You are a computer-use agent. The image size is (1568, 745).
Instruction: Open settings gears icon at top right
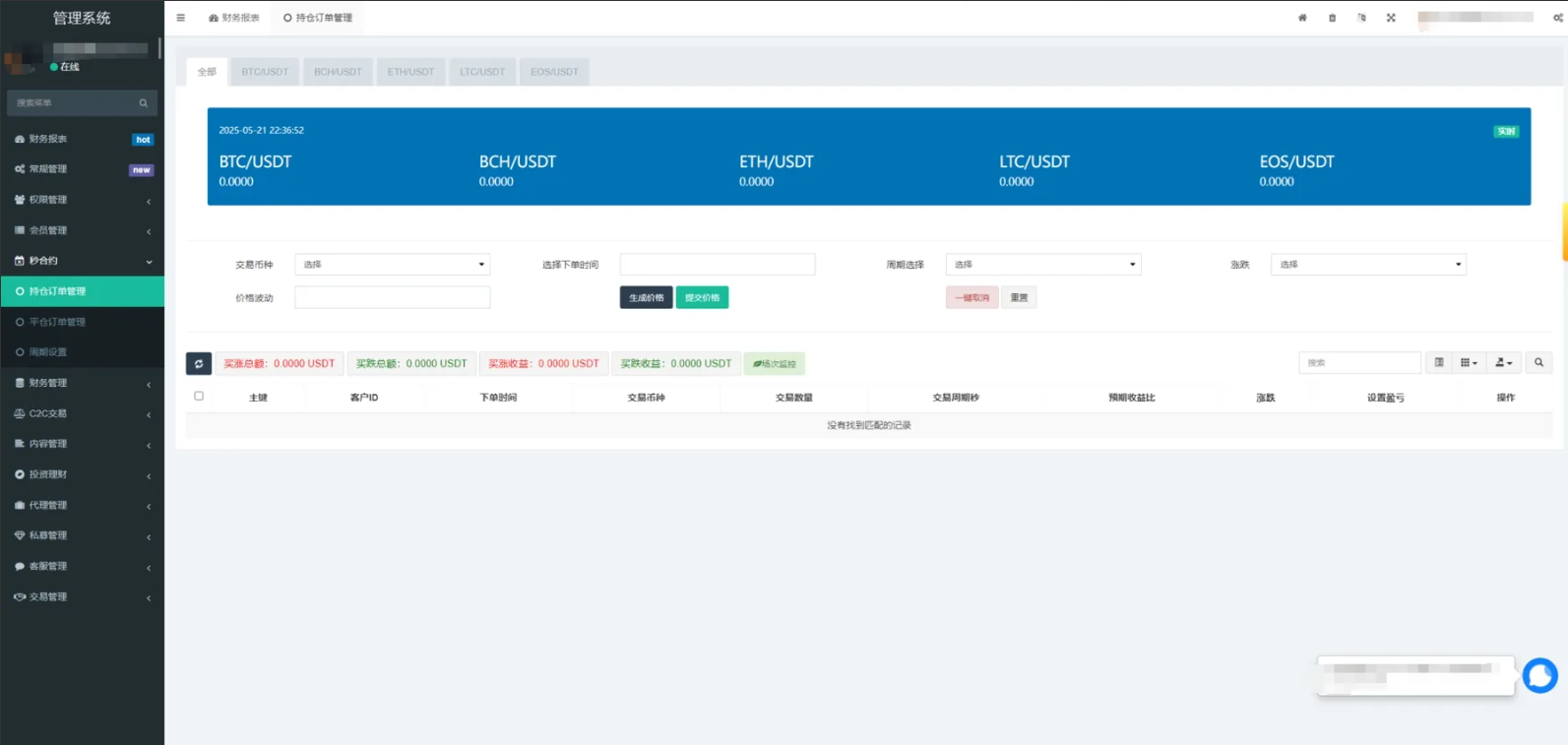click(x=1558, y=18)
